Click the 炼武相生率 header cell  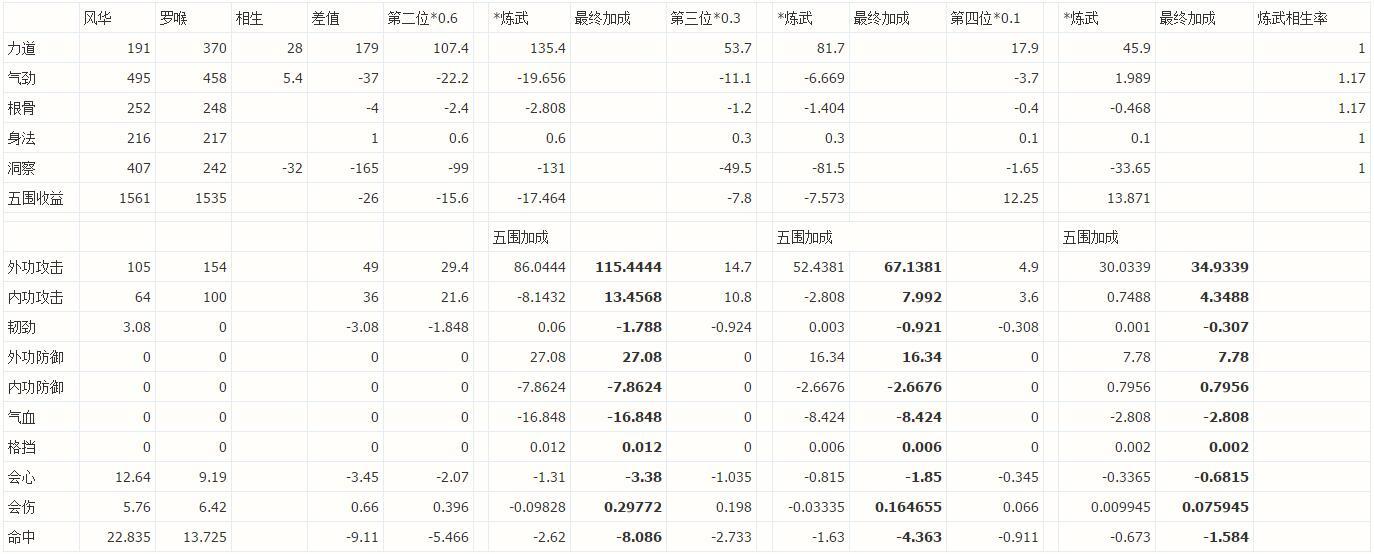pyautogui.click(x=1292, y=18)
